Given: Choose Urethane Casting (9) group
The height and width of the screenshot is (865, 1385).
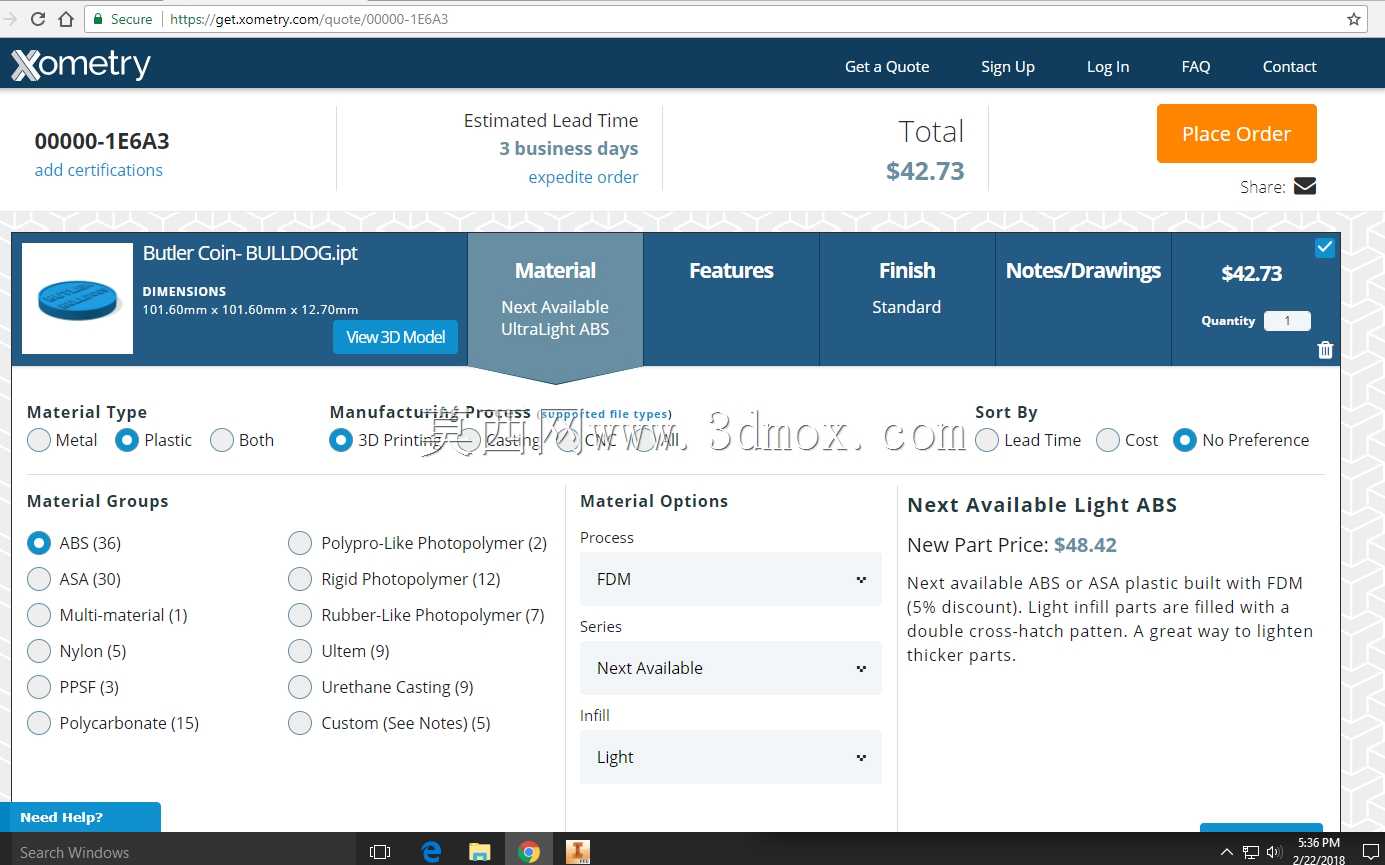Looking at the screenshot, I should coord(300,687).
